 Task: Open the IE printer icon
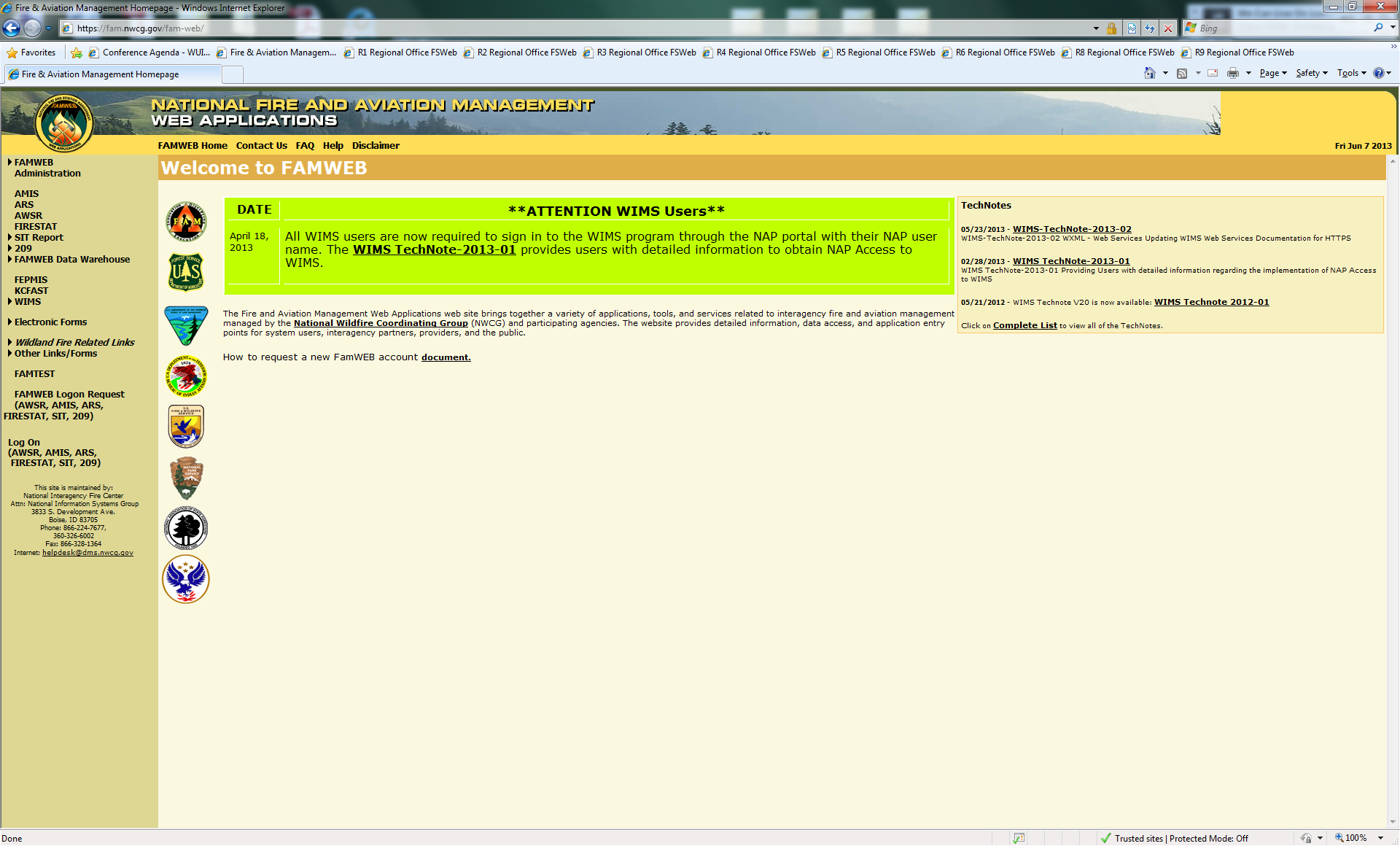click(x=1232, y=73)
